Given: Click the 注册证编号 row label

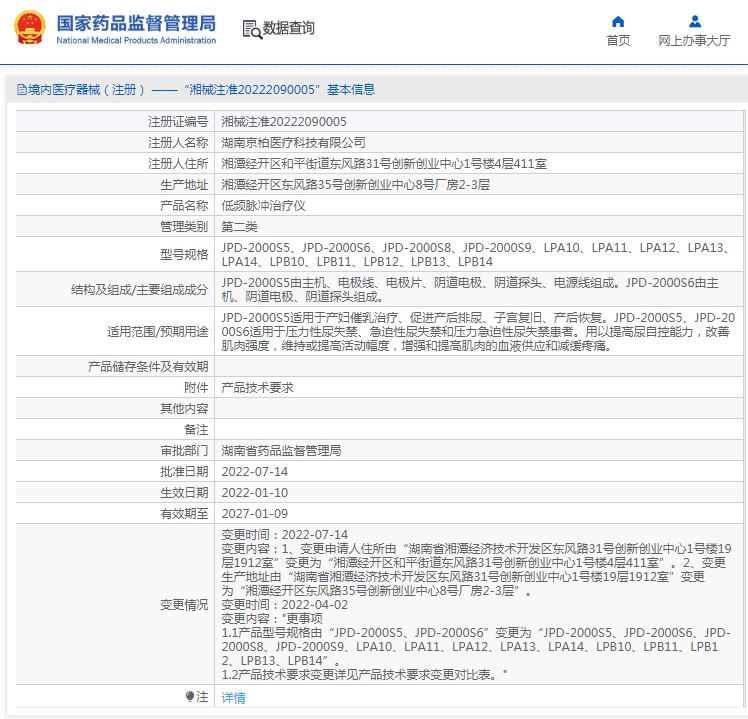Looking at the screenshot, I should click(178, 122).
